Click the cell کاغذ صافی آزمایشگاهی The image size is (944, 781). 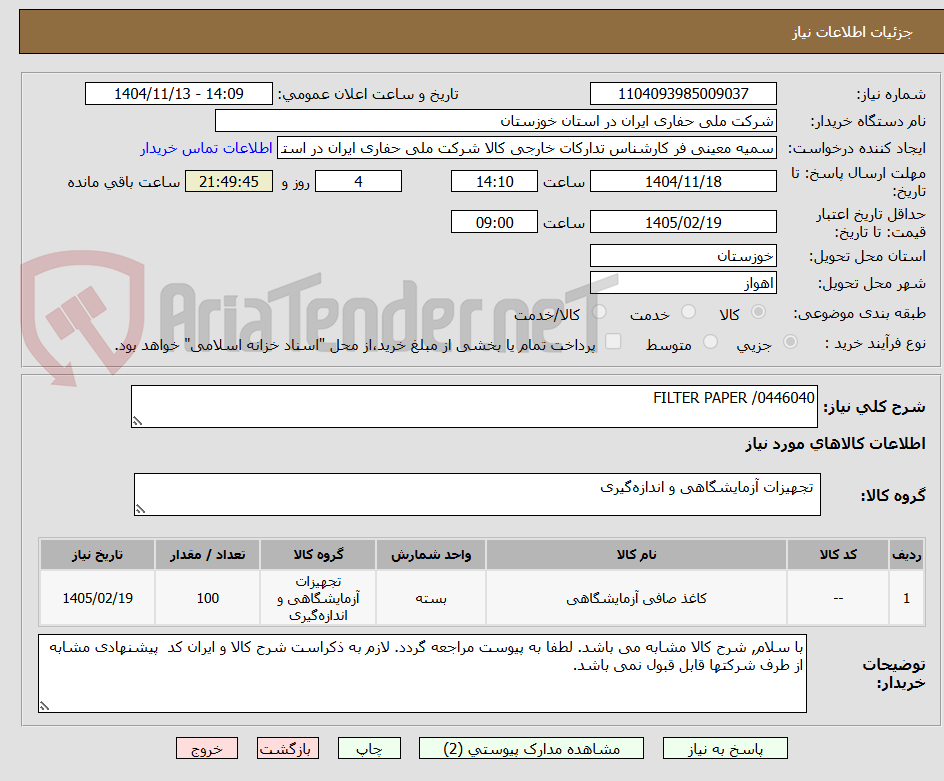click(636, 598)
